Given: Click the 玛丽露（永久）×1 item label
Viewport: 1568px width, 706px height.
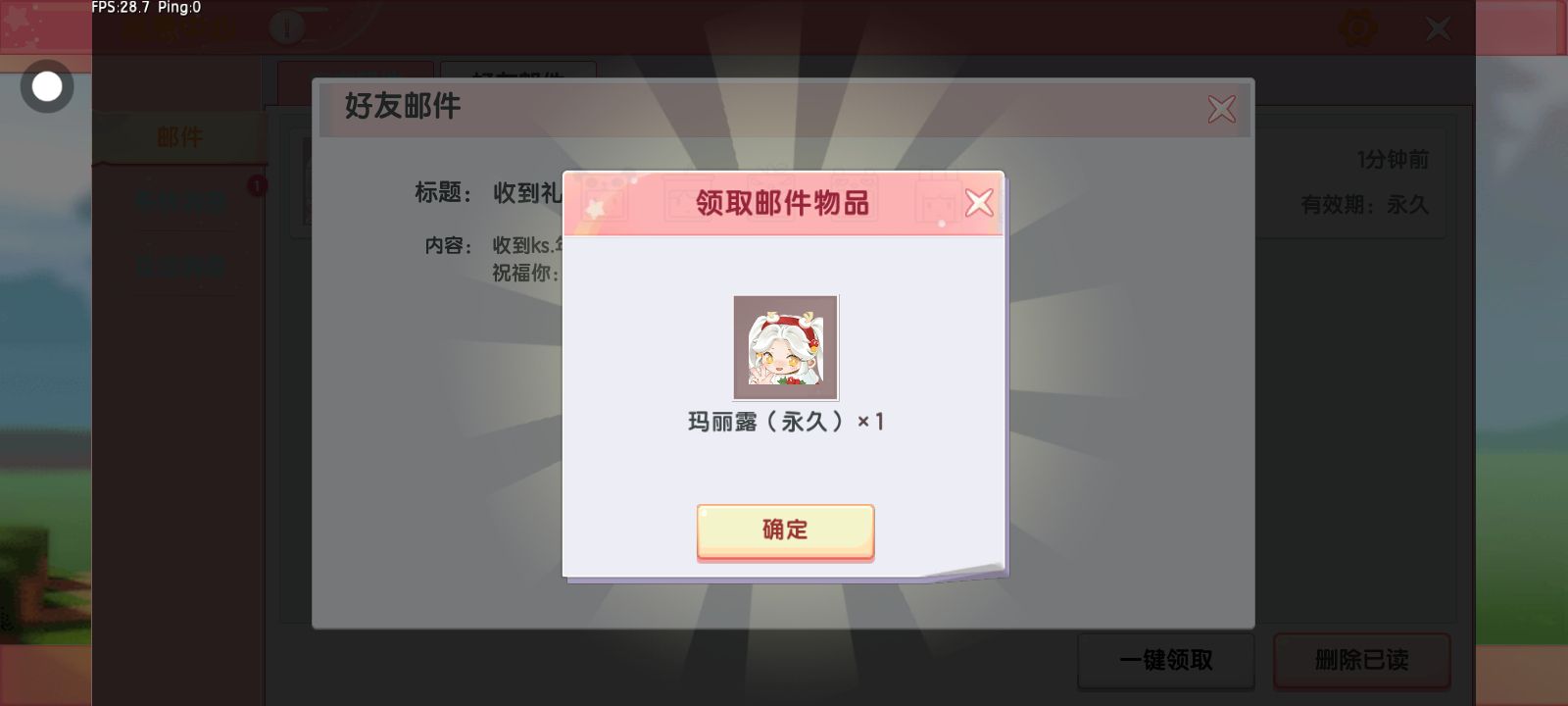Looking at the screenshot, I should (x=785, y=422).
